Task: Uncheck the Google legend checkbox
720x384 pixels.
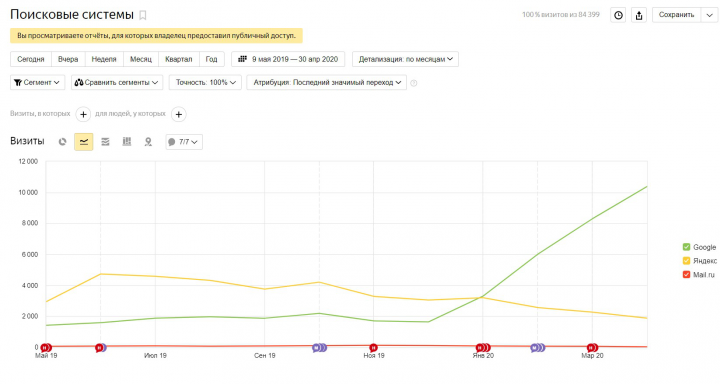Action: (686, 247)
